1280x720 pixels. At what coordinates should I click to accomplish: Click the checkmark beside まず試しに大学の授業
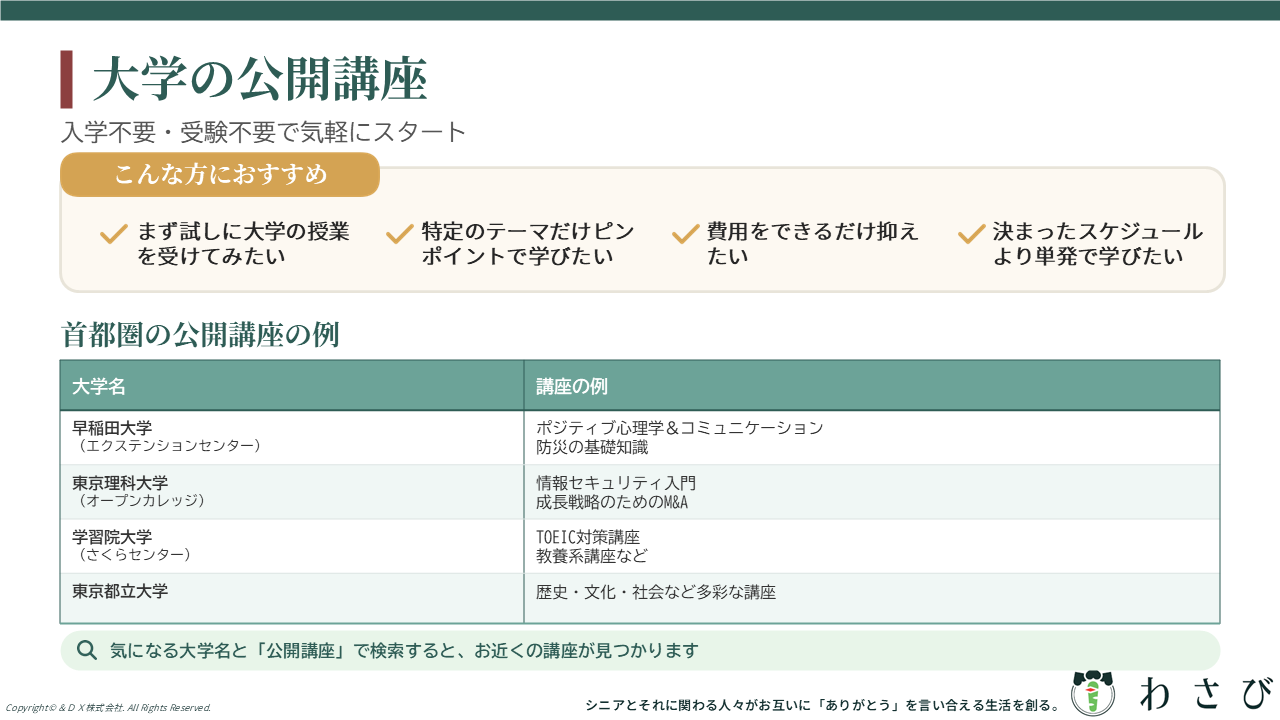[x=114, y=234]
